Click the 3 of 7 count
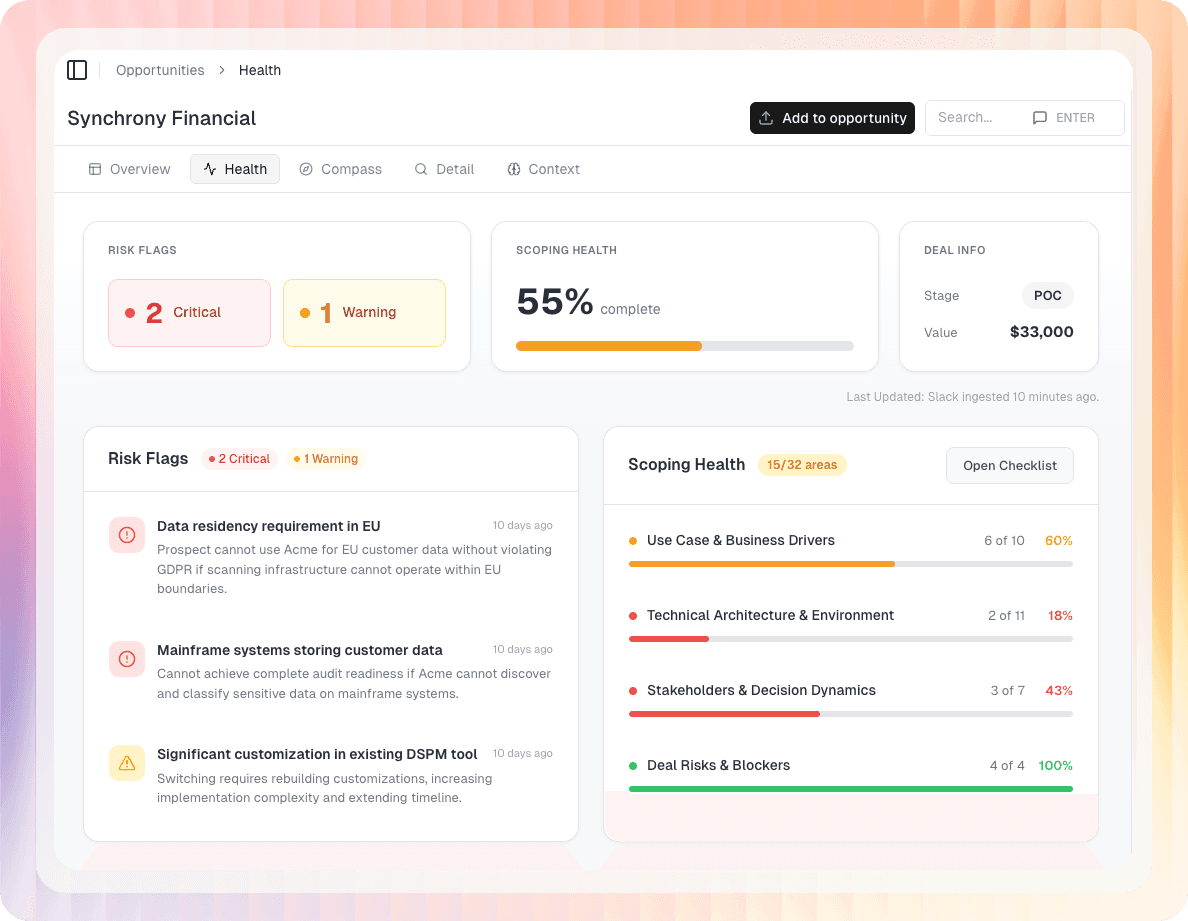 1008,691
